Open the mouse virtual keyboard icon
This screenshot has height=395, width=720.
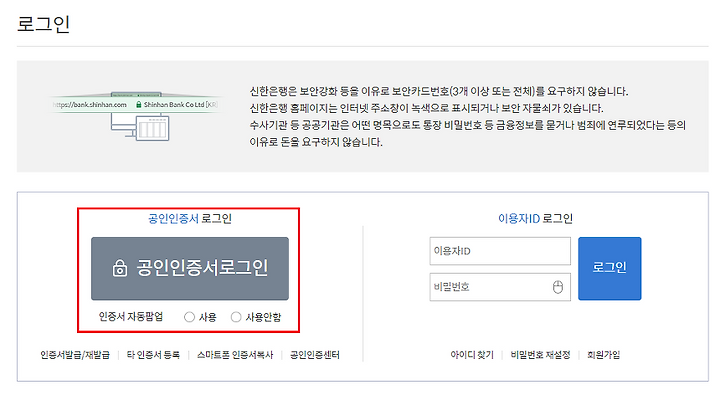tap(557, 287)
